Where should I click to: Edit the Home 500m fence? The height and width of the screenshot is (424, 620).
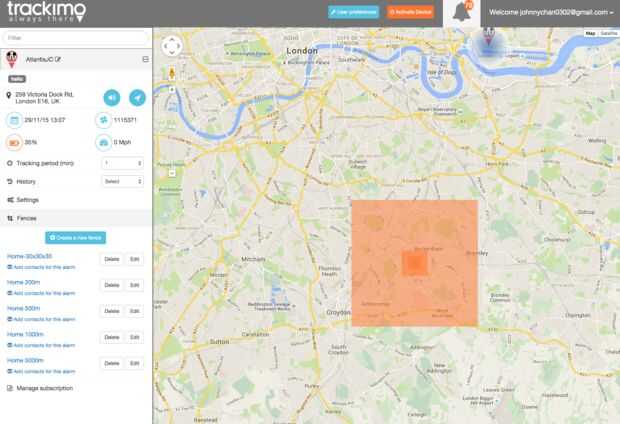134,311
